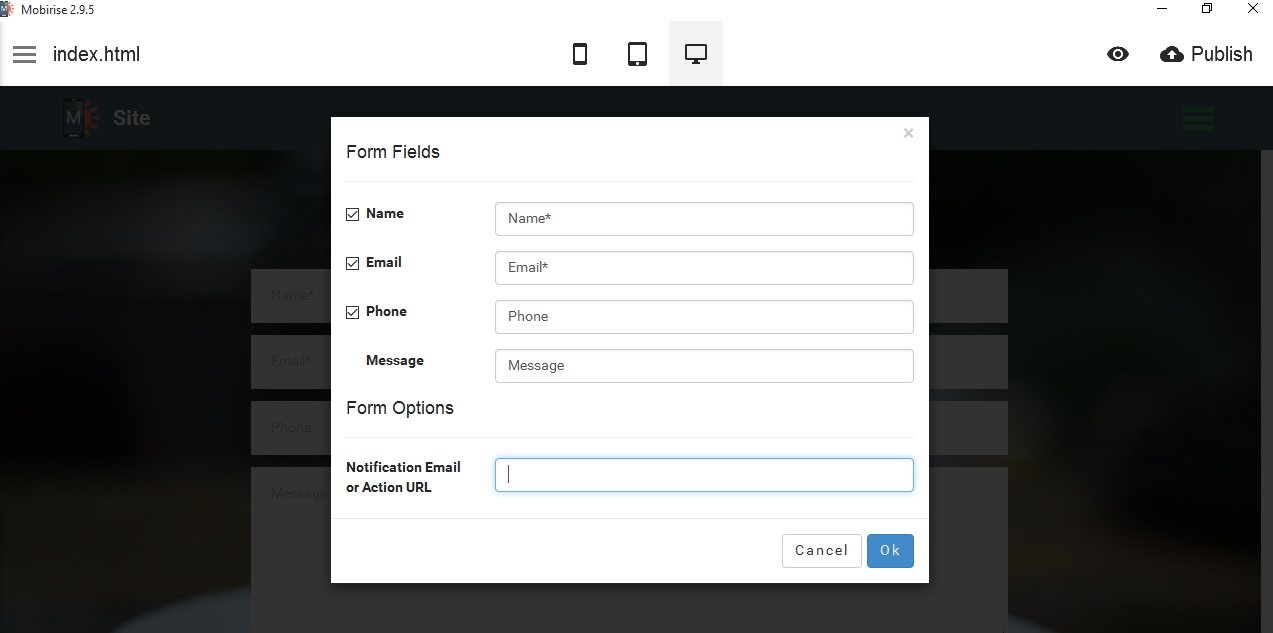The image size is (1273, 633).
Task: Click the Notification Email or Action URL field
Action: point(703,474)
